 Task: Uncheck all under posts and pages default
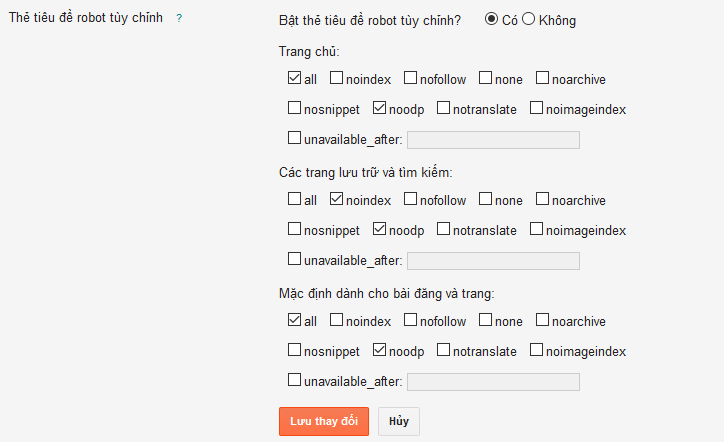294,320
